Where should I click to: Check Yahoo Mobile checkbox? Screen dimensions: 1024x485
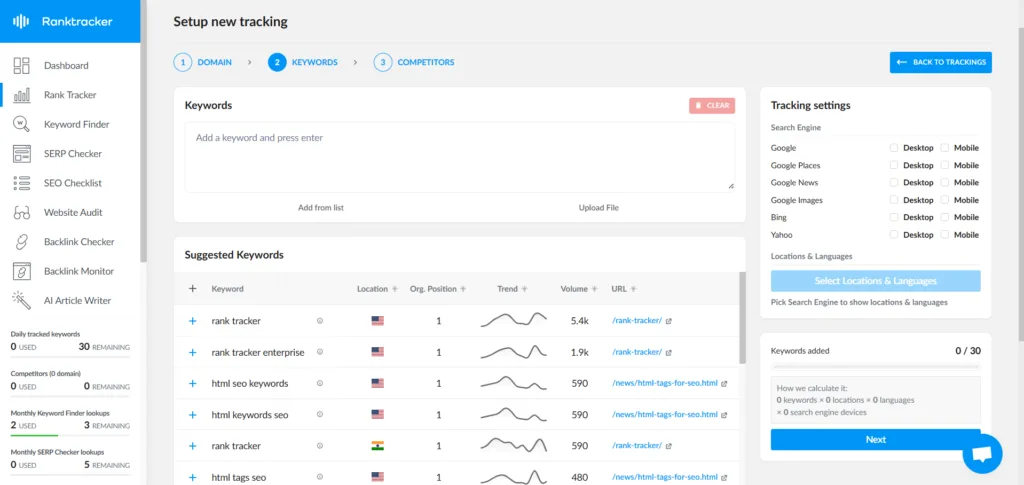pos(945,235)
